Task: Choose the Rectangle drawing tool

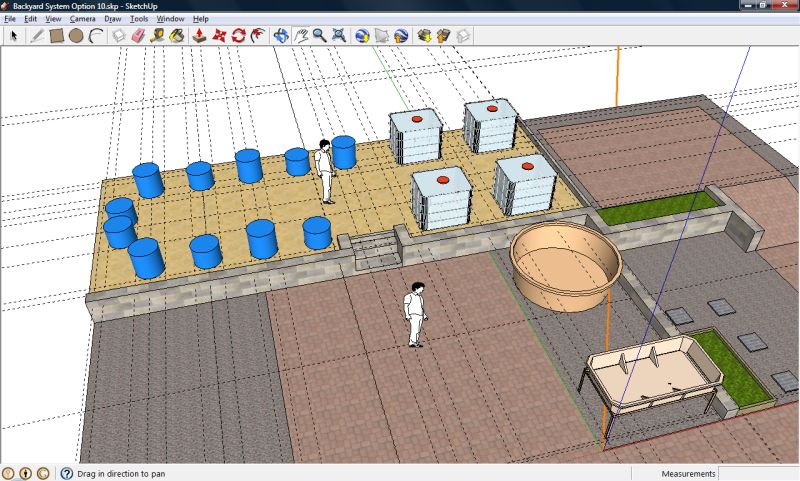Action: tap(57, 35)
